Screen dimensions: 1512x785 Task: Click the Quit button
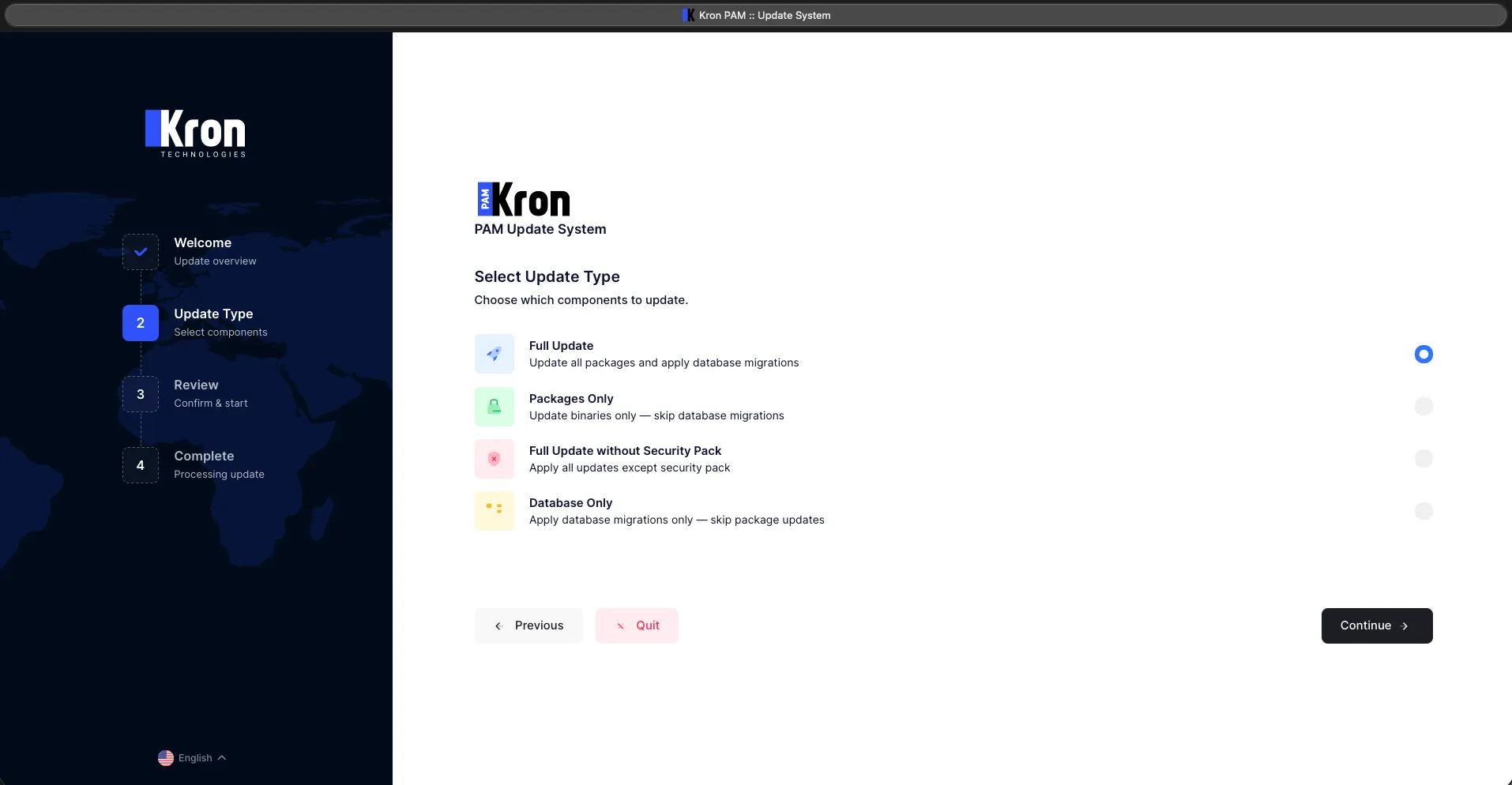[x=637, y=625]
